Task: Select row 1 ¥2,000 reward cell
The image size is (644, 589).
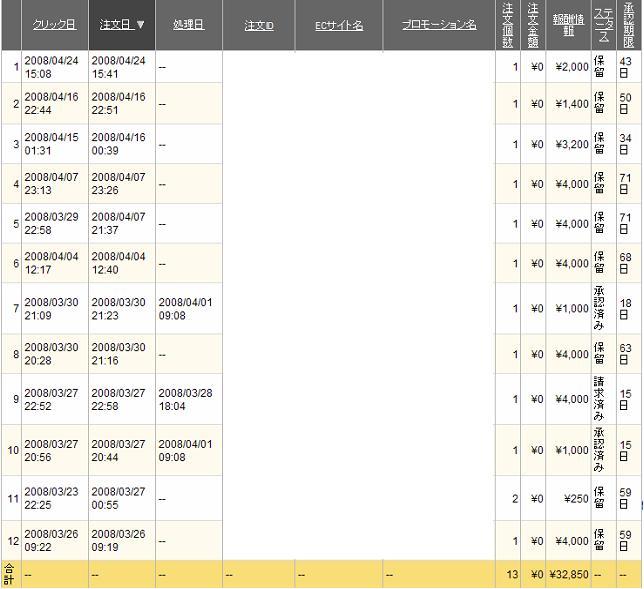Action: pos(568,67)
